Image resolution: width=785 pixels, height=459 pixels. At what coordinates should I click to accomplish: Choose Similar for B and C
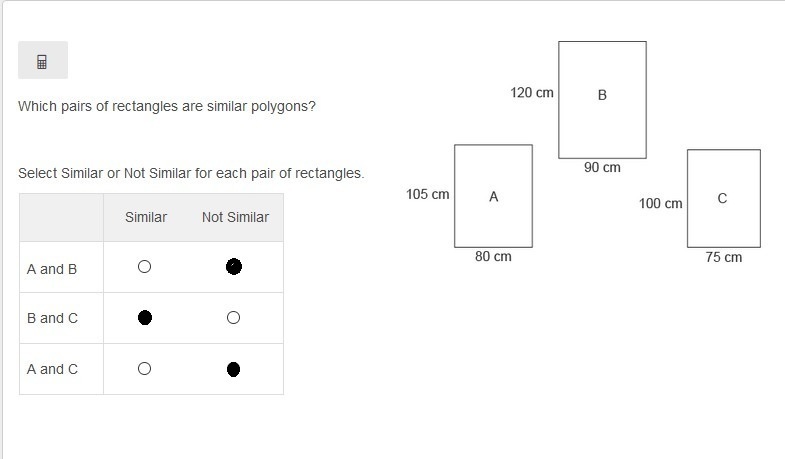(145, 318)
